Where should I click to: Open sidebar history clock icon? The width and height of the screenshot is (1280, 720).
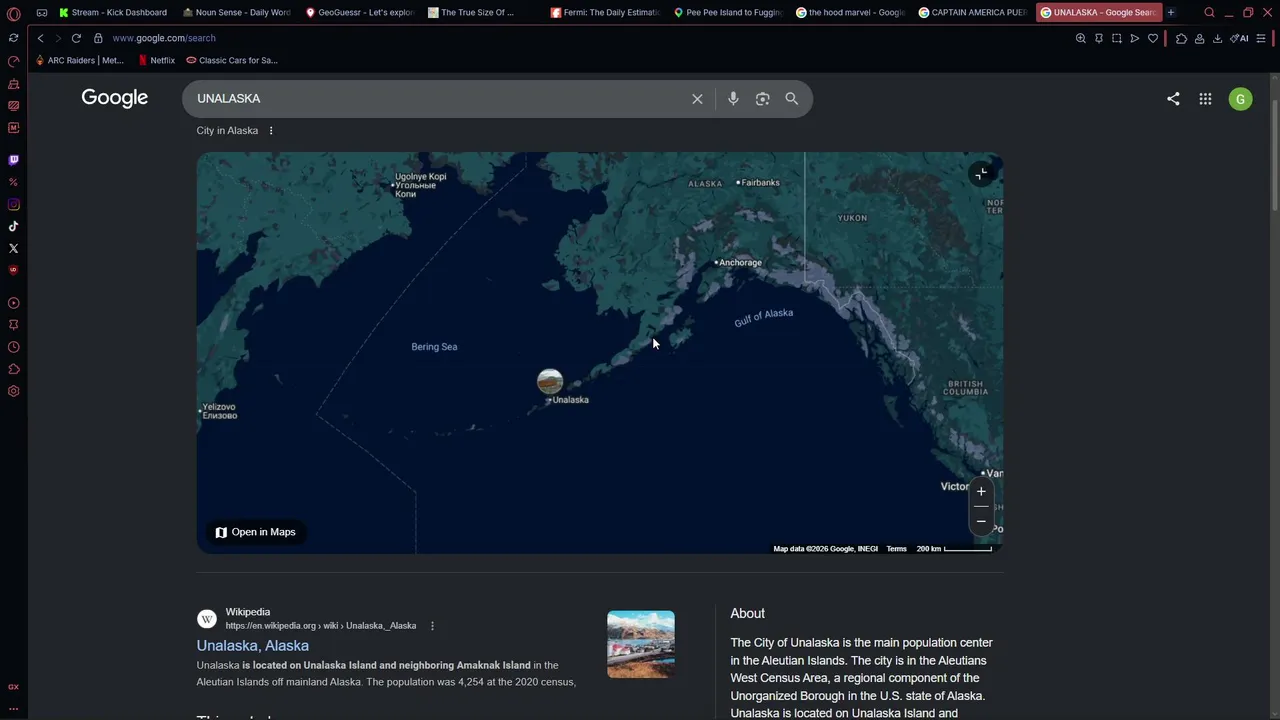pos(13,347)
